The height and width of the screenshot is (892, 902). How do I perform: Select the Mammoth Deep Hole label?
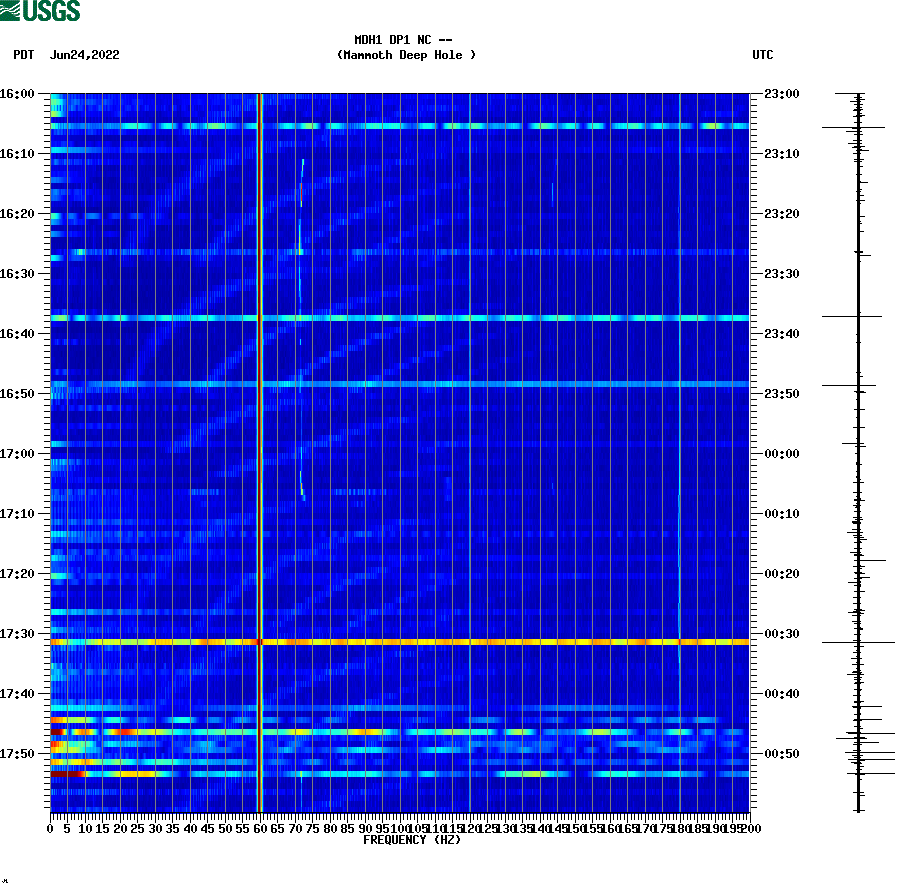pyautogui.click(x=406, y=55)
